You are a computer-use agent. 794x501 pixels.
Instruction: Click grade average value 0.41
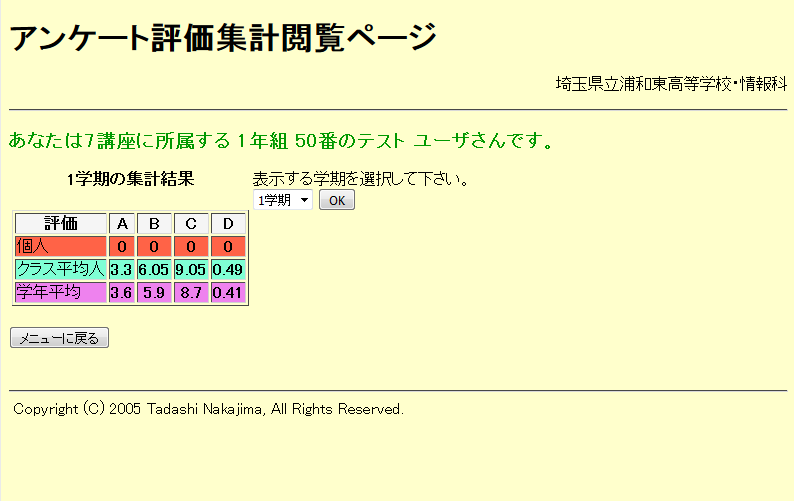tap(228, 292)
